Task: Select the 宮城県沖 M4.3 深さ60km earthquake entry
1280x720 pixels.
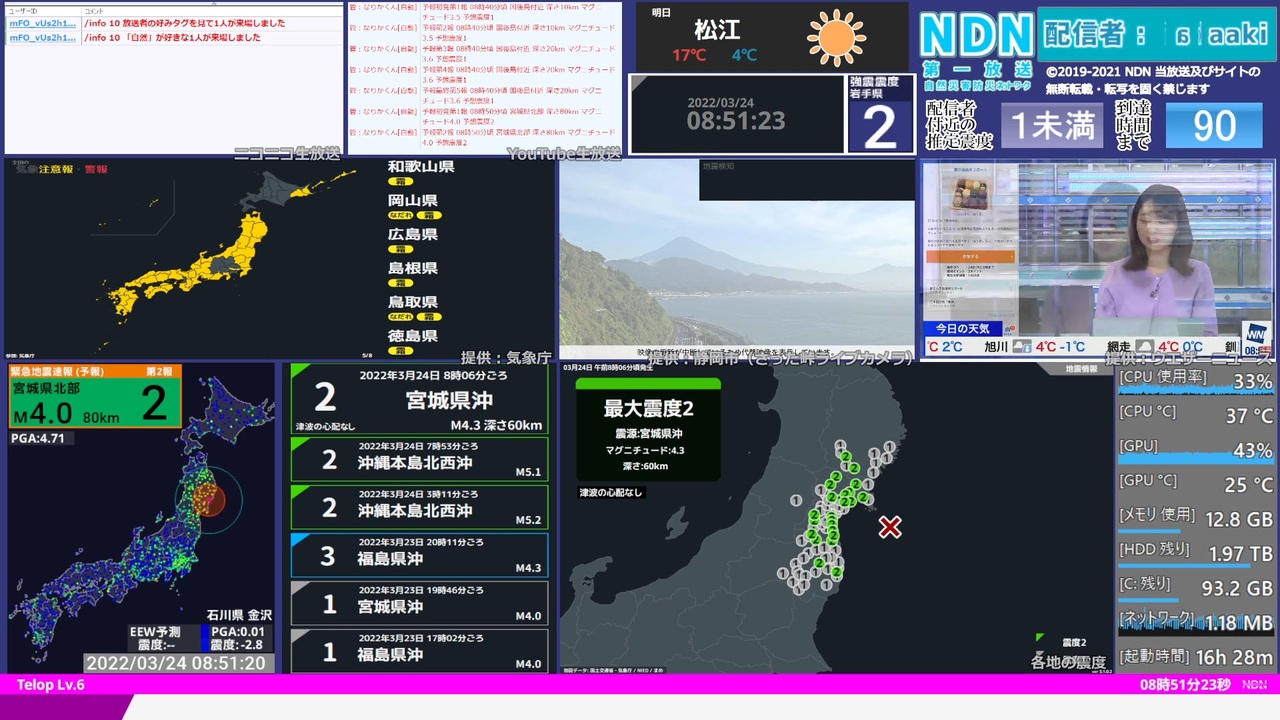Action: pos(419,399)
